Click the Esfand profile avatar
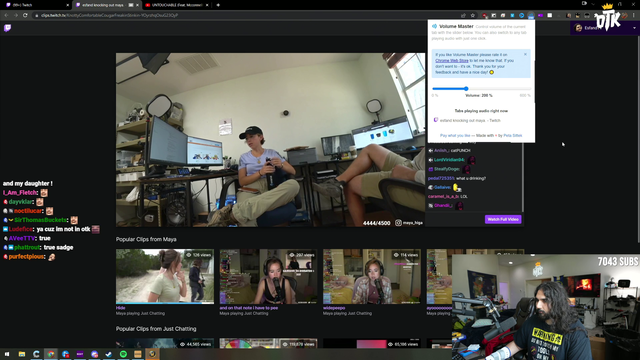 (578, 28)
